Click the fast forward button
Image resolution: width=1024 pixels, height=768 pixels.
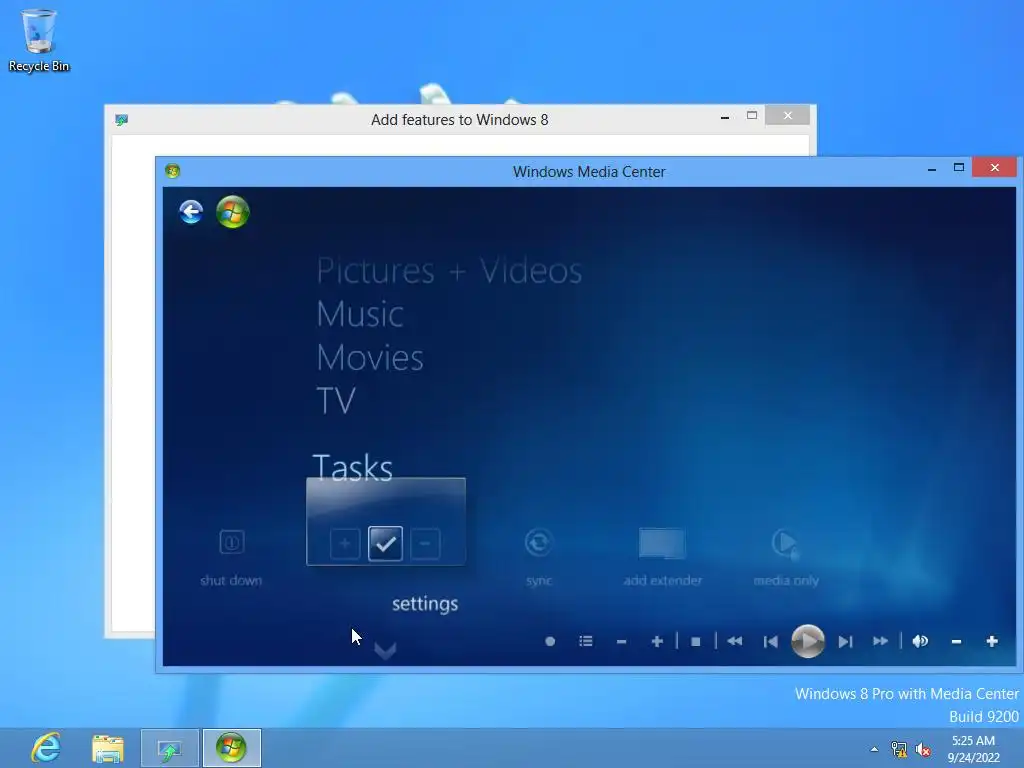coord(880,641)
